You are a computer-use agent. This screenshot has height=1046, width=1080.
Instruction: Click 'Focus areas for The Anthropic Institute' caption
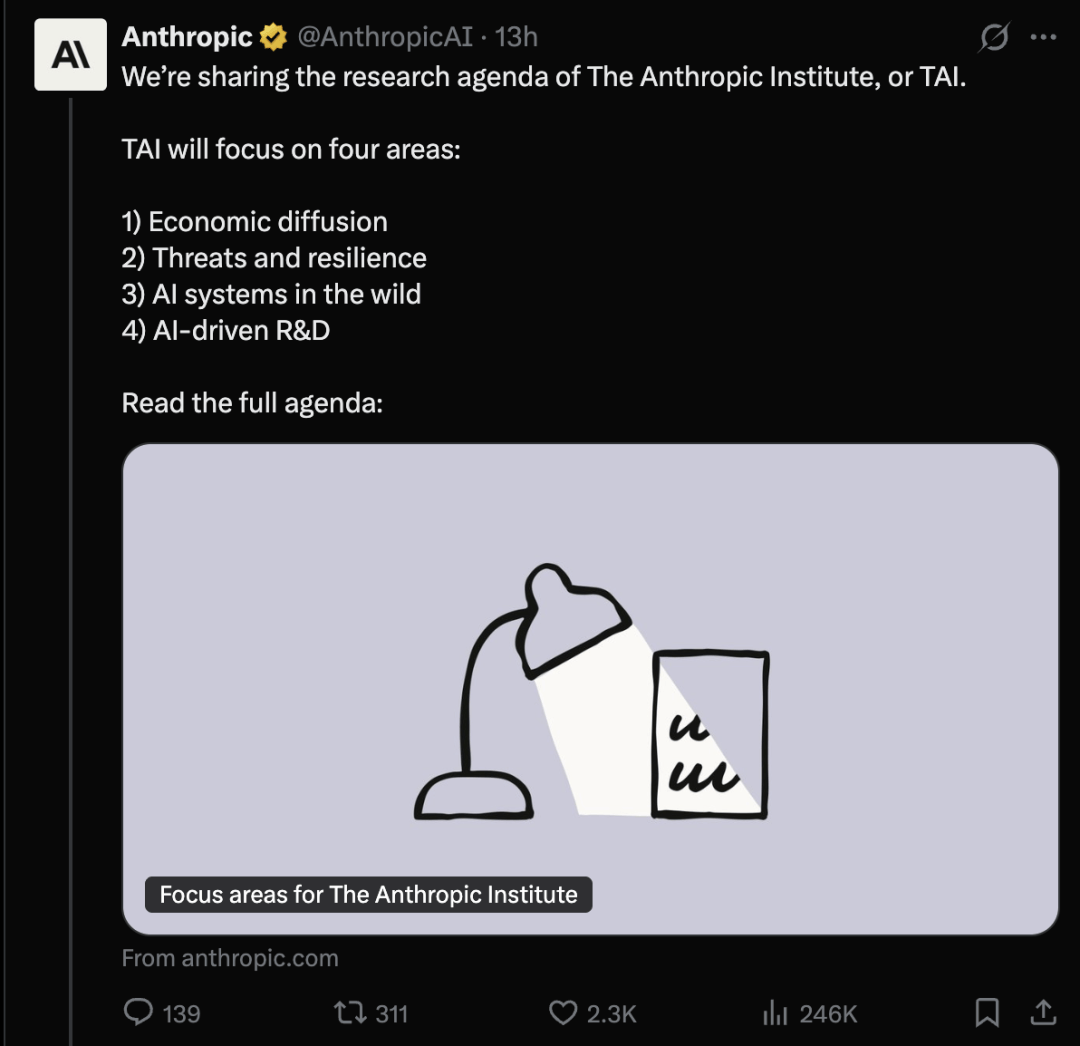click(368, 895)
